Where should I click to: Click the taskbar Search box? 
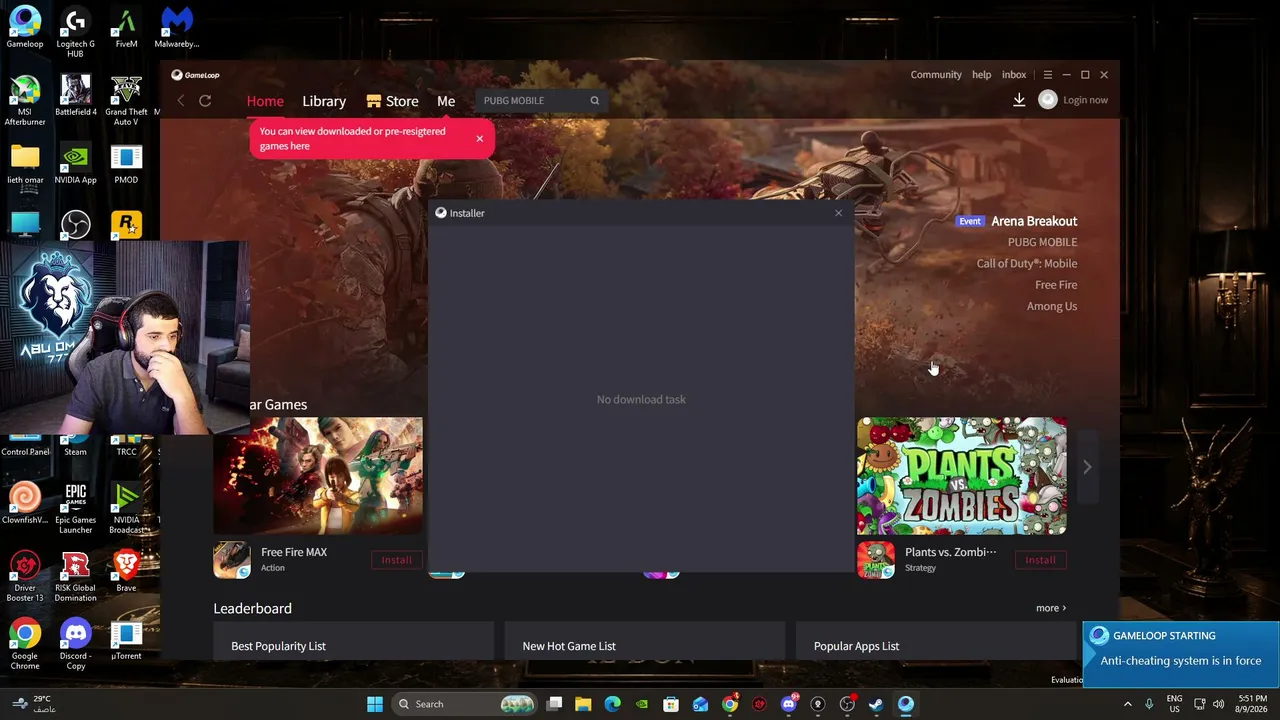pyautogui.click(x=465, y=704)
